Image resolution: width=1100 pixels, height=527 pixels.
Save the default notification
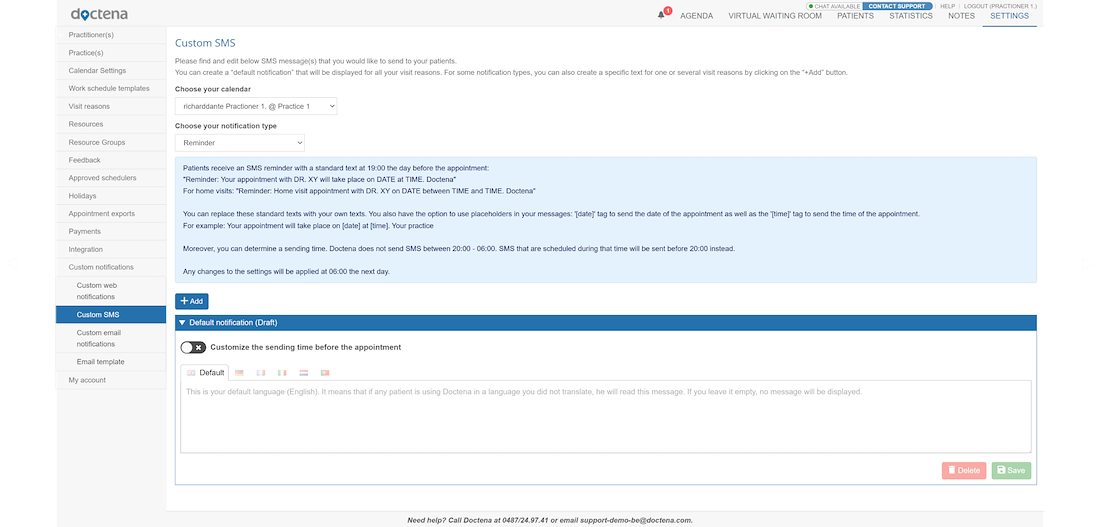click(1011, 471)
